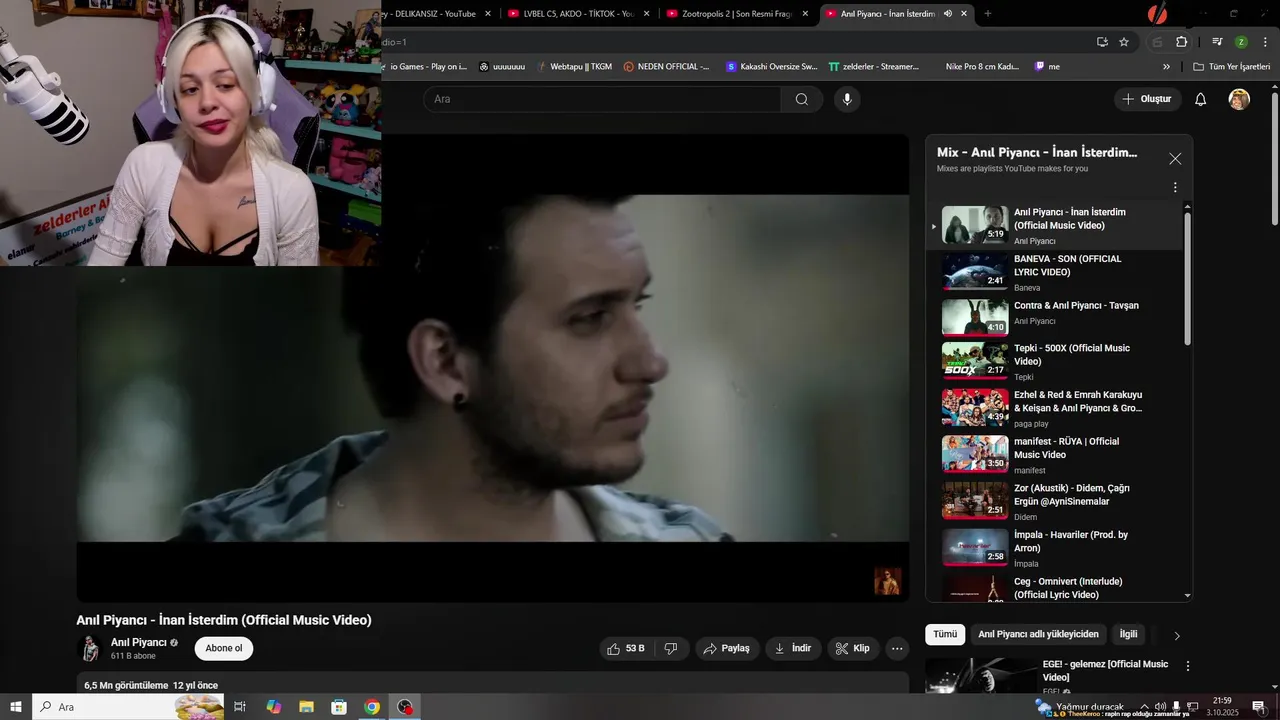Viewport: 1280px width, 720px height.
Task: Open the Anıl Piyancı channel name link
Action: 139,642
